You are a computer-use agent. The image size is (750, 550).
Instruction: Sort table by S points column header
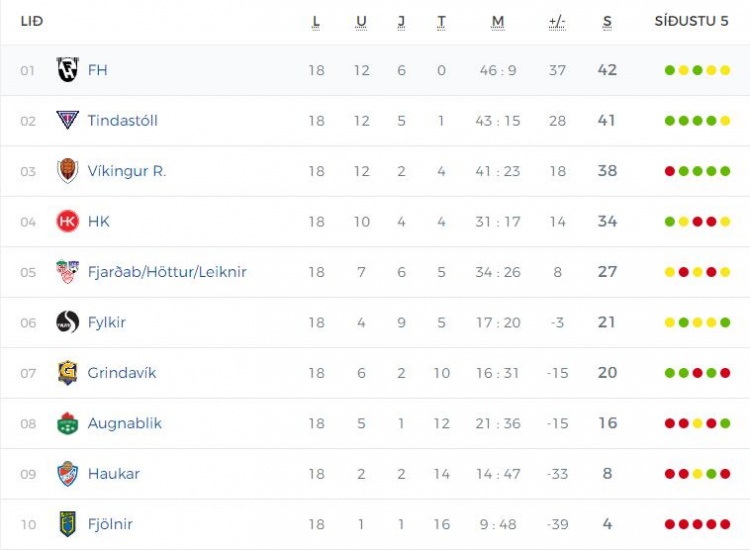607,22
